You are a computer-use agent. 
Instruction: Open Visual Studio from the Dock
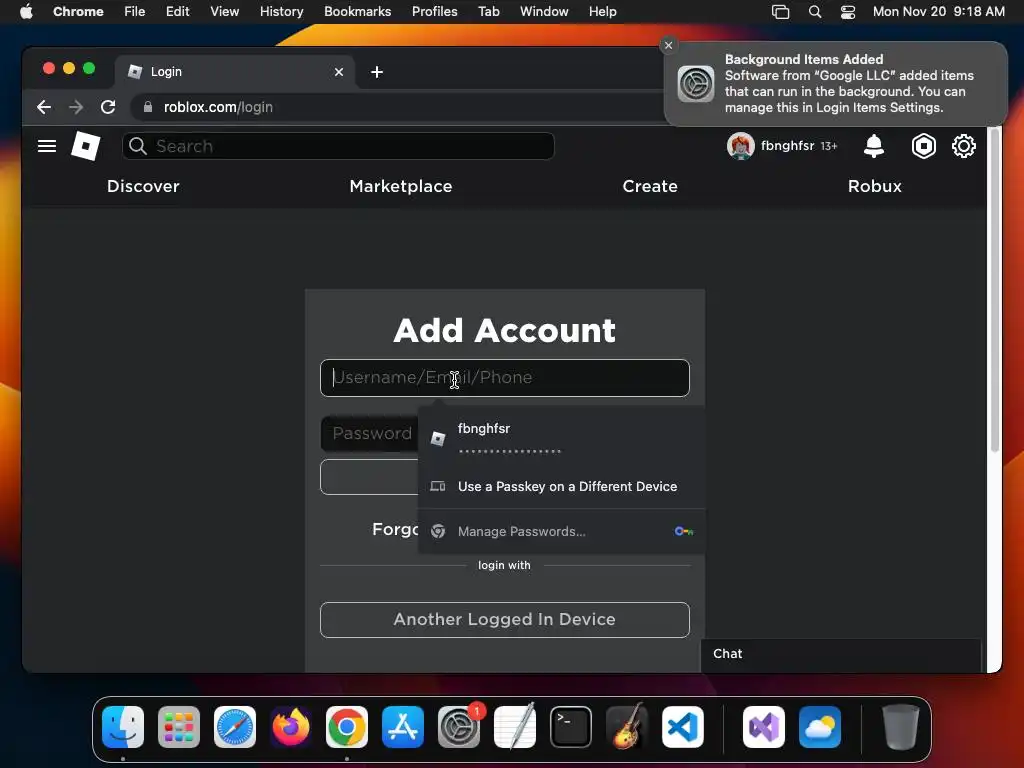pos(763,727)
